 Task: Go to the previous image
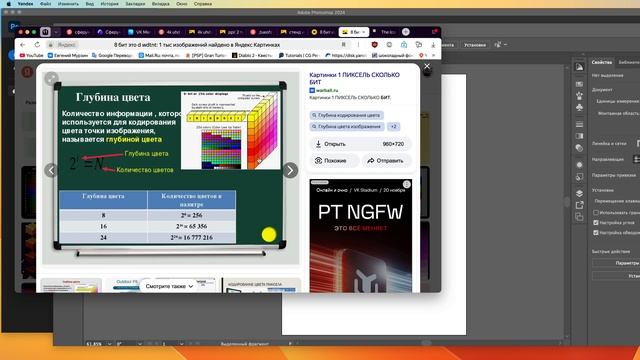51,170
